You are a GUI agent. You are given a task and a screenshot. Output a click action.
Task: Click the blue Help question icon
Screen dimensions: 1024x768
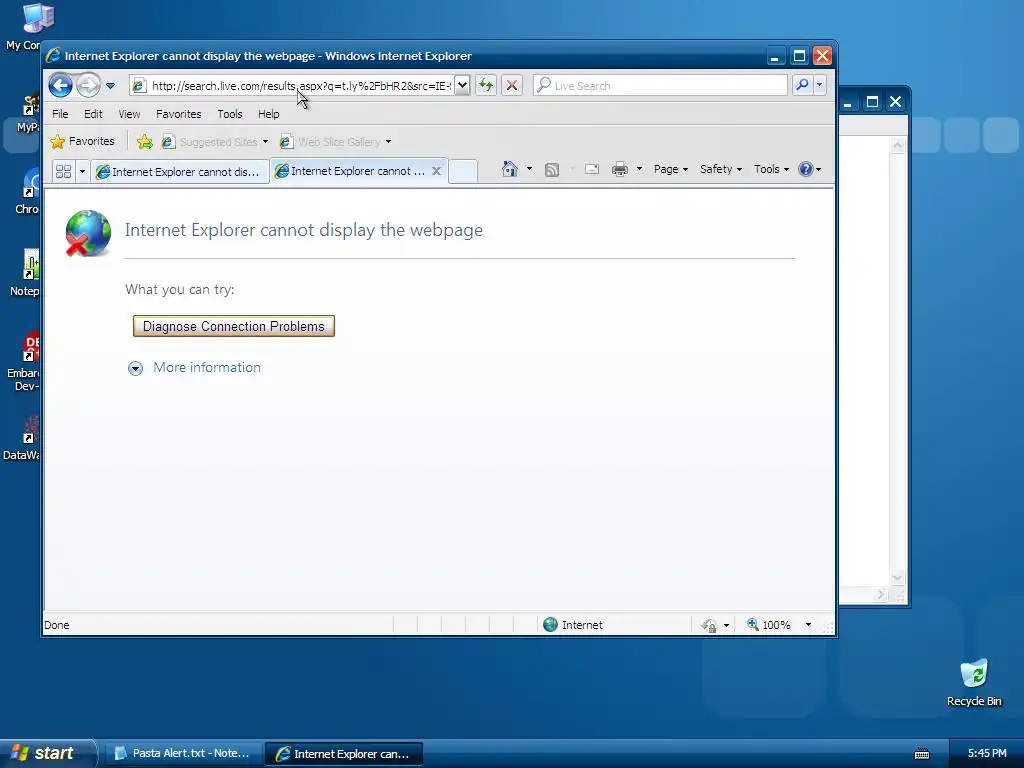point(806,169)
